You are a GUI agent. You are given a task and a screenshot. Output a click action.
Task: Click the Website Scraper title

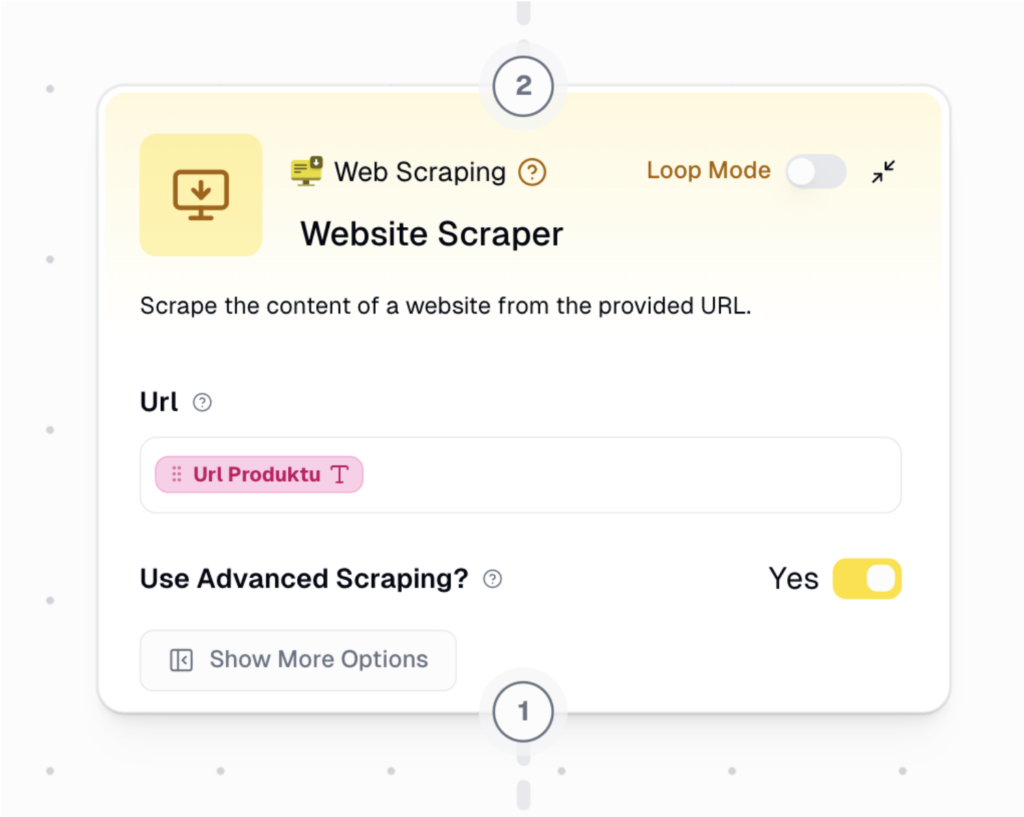coord(432,234)
